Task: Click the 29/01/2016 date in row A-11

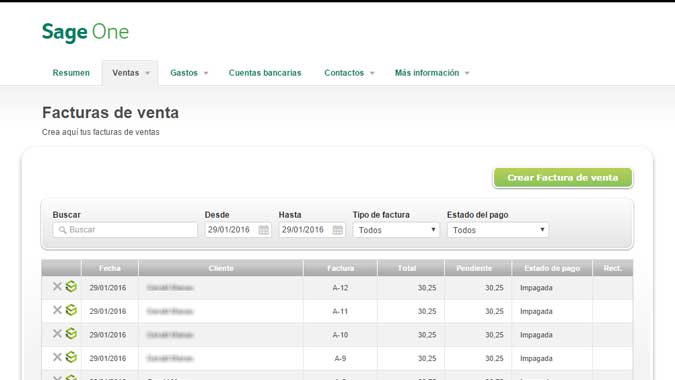Action: tap(108, 311)
